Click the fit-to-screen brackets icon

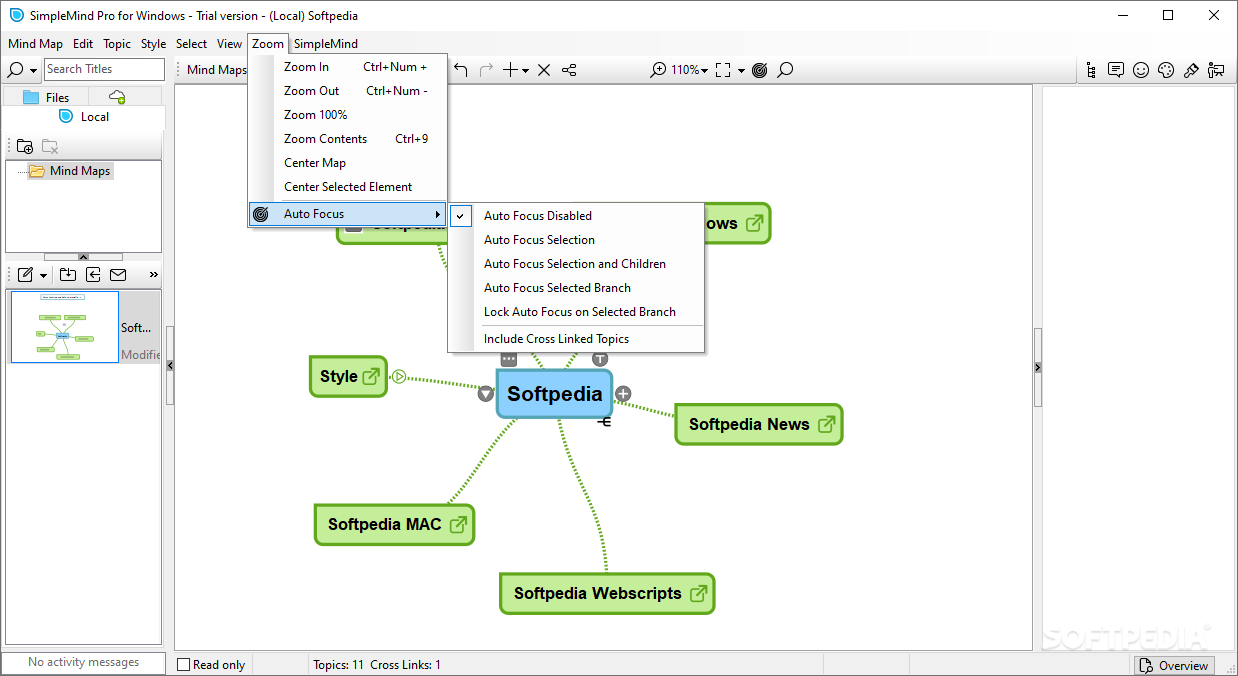(725, 70)
